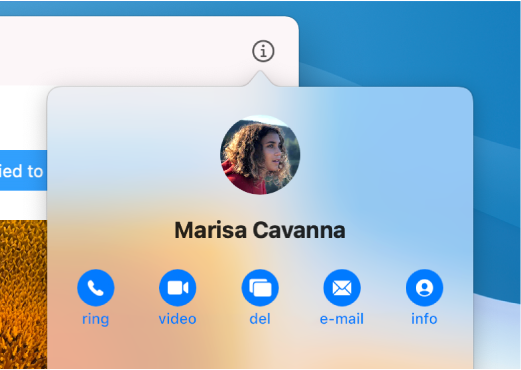
Task: Click the screen sharing icon above del
Action: tap(260, 288)
